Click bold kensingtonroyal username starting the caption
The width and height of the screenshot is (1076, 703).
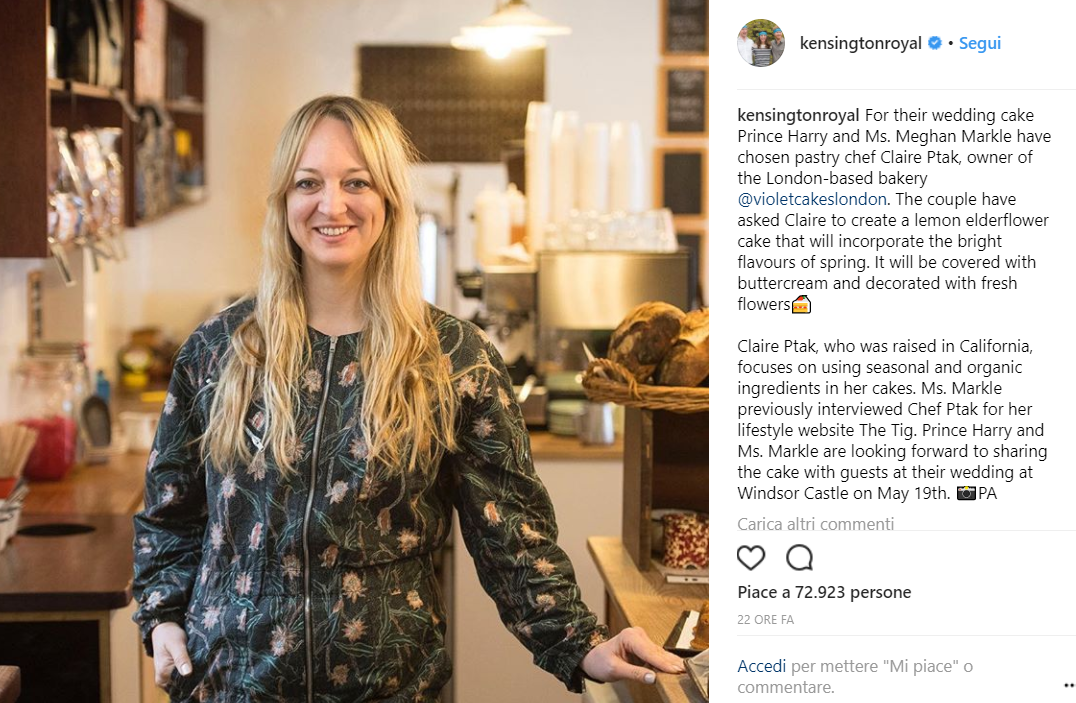(x=798, y=115)
